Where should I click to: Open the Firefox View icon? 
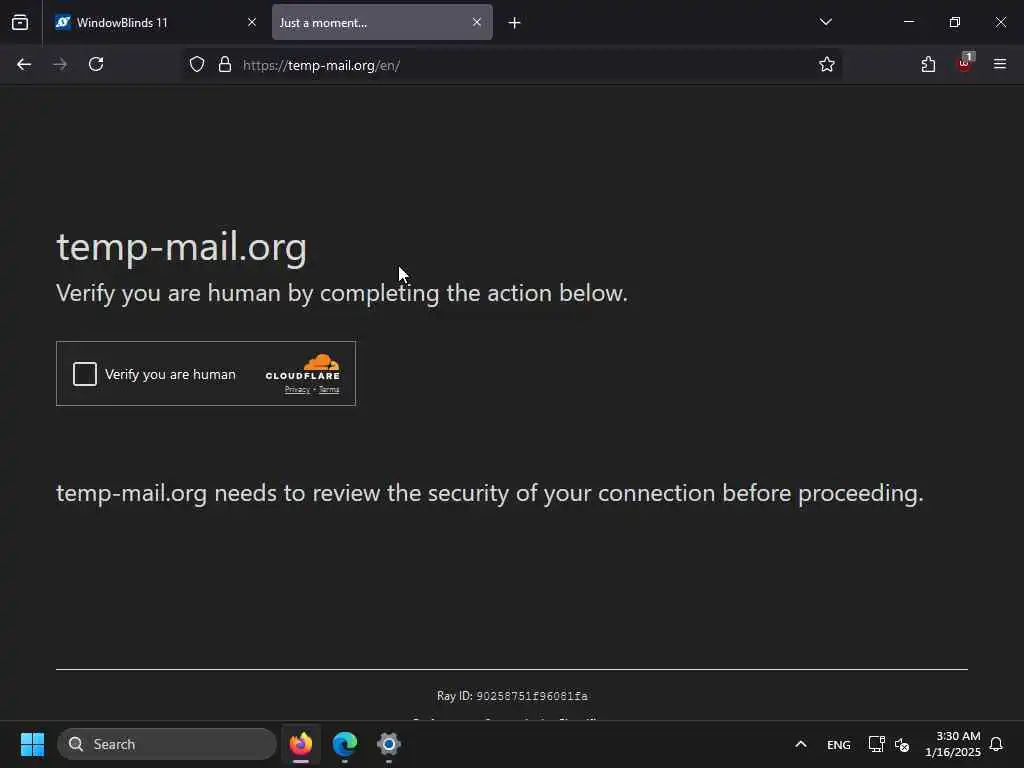click(20, 23)
